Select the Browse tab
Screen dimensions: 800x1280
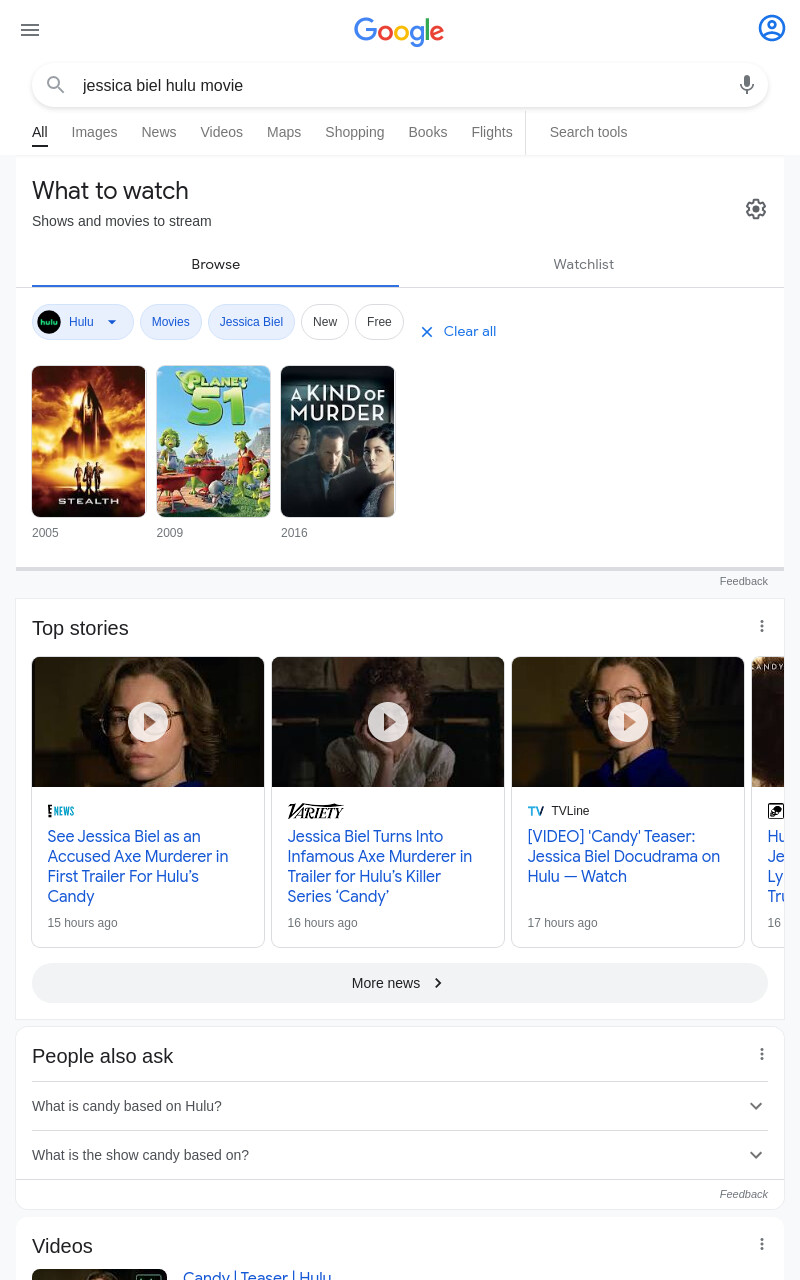216,265
